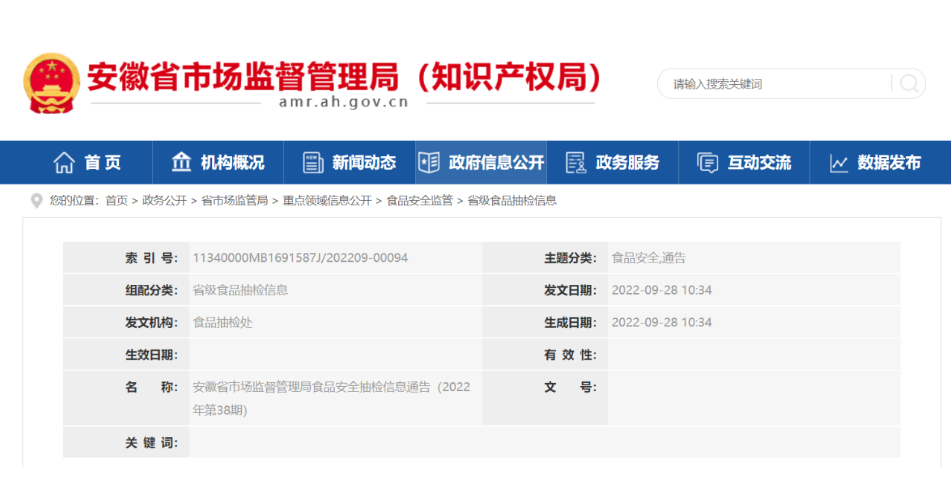Click the interaction chat bubble icon
951x503 pixels.
click(x=707, y=163)
